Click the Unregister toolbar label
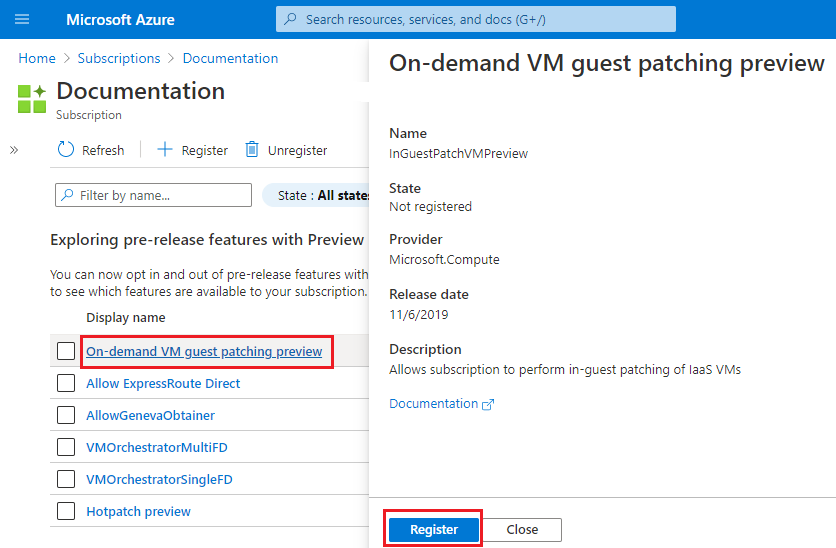Image resolution: width=836 pixels, height=548 pixels. point(298,150)
